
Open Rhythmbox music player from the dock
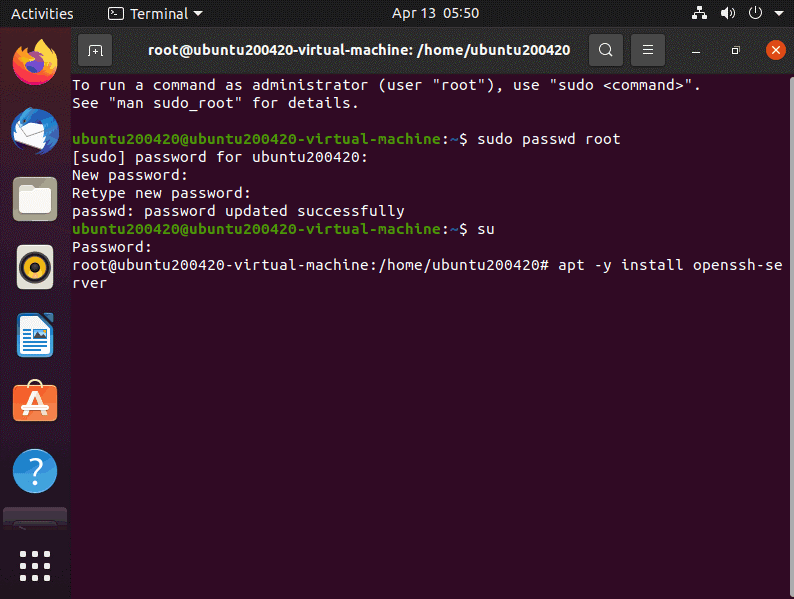pos(35,267)
